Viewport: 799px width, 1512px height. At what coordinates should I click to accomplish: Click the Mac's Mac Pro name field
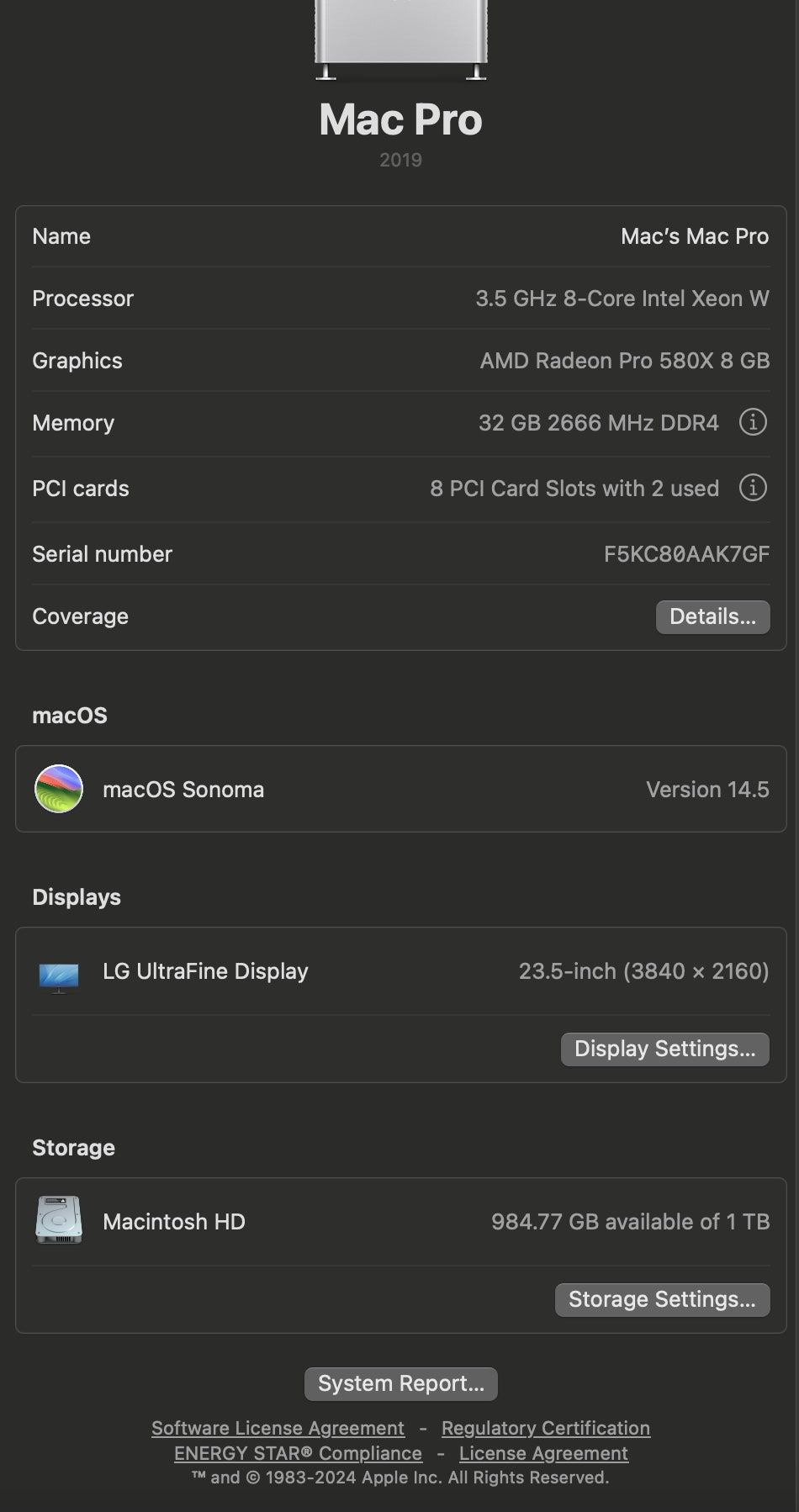click(x=694, y=236)
